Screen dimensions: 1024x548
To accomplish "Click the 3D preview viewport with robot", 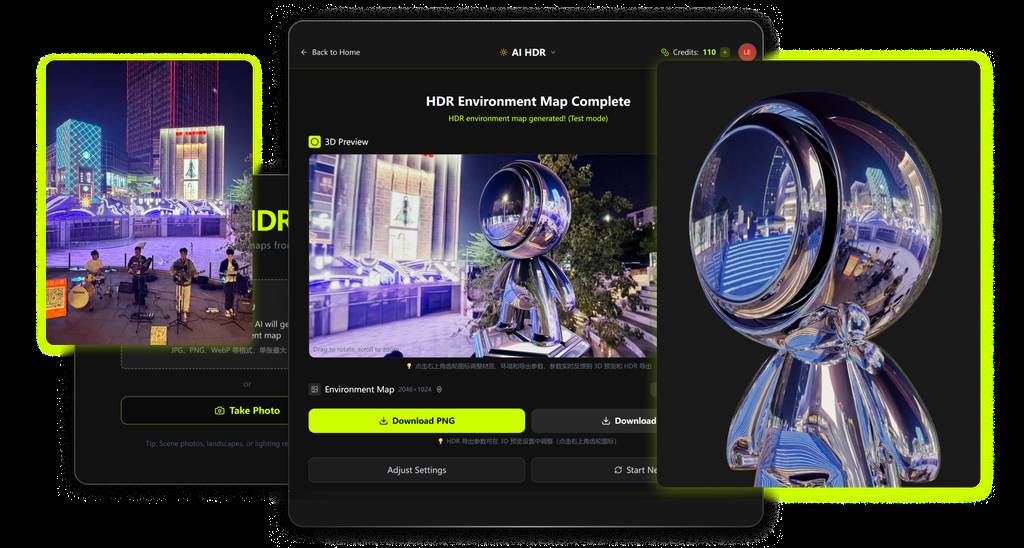I will pos(483,256).
